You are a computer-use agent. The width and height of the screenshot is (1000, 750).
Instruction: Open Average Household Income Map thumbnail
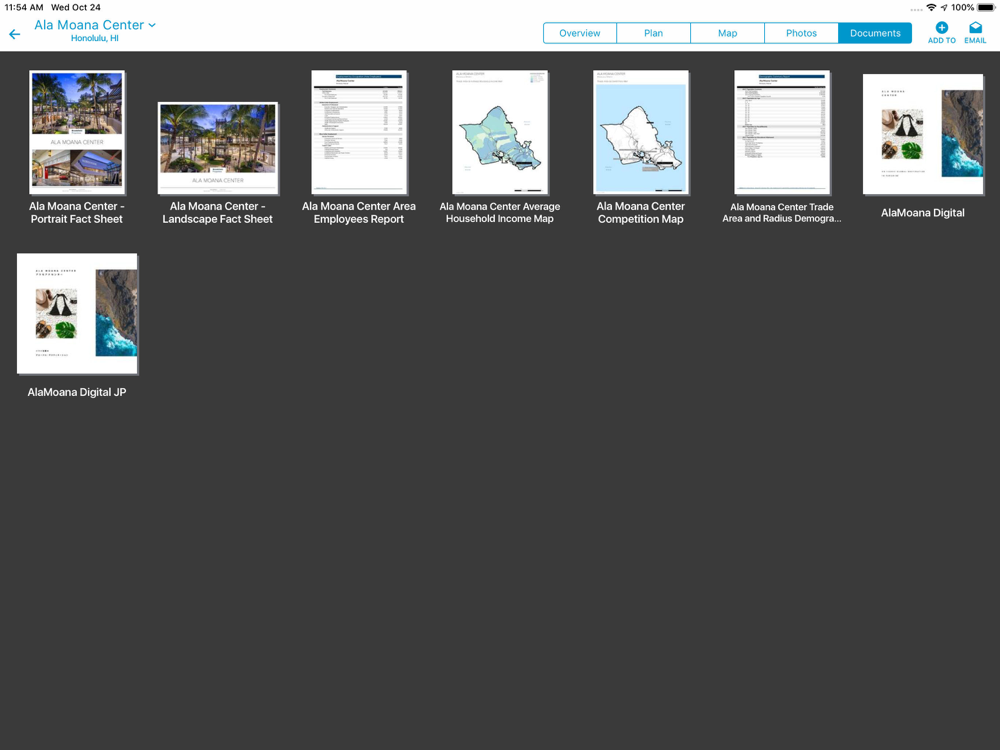(x=500, y=132)
